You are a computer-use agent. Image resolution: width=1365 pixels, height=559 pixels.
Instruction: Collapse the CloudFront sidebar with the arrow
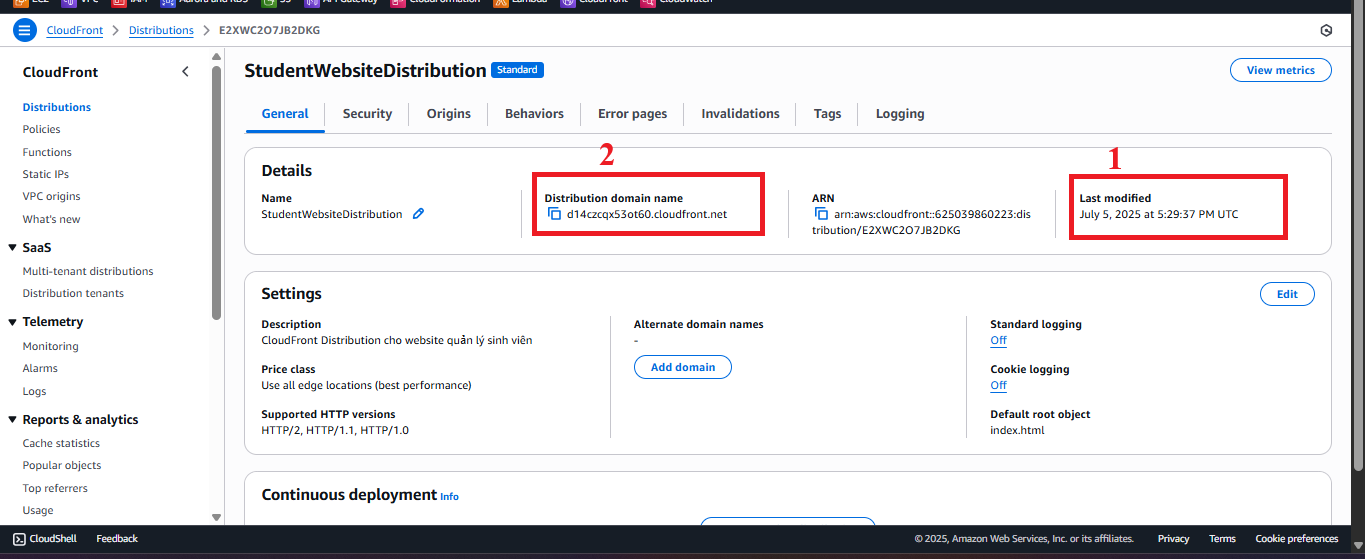[x=185, y=72]
